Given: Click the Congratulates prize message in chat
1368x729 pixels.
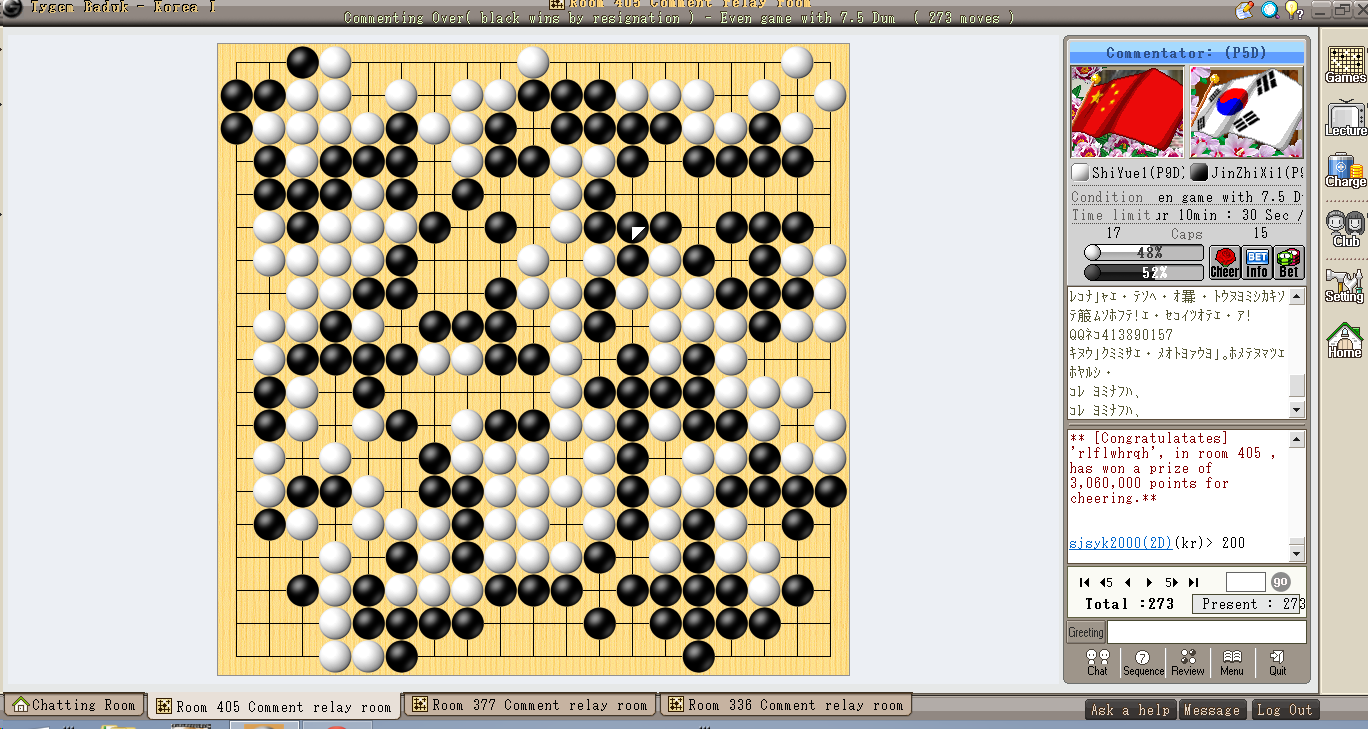Looking at the screenshot, I should pyautogui.click(x=1171, y=468).
